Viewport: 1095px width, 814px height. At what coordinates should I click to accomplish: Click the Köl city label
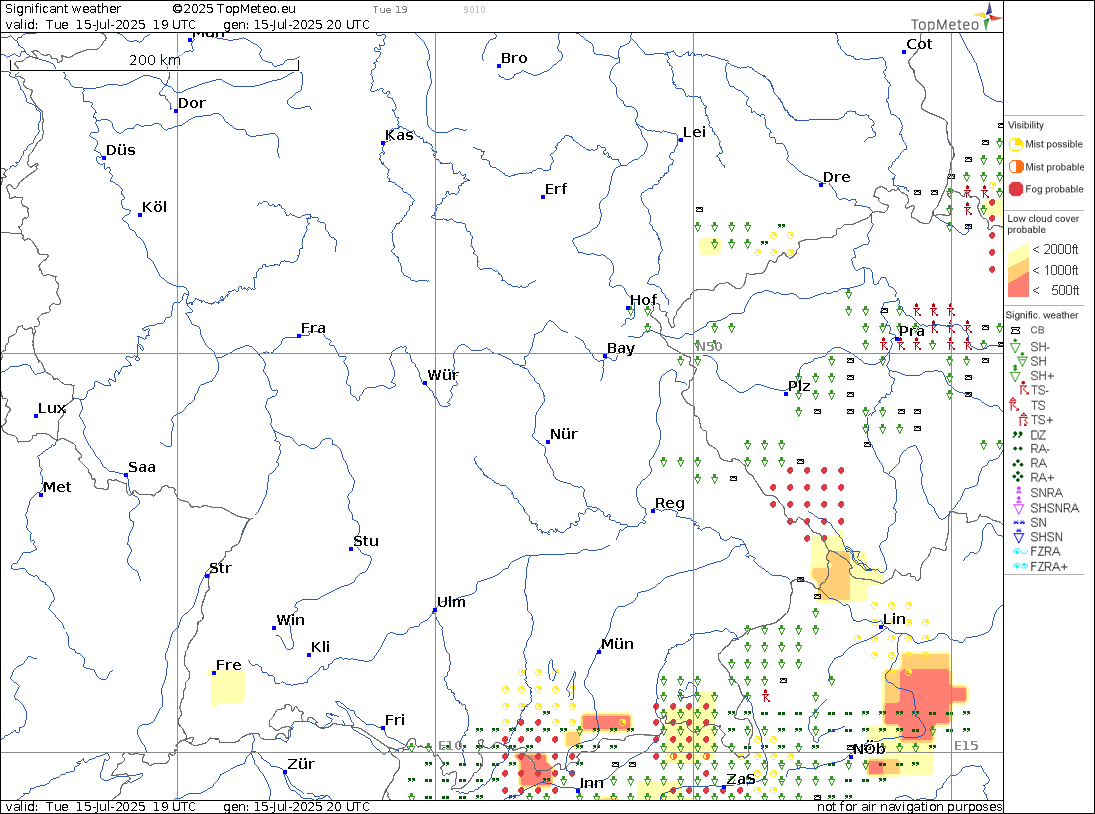click(154, 207)
